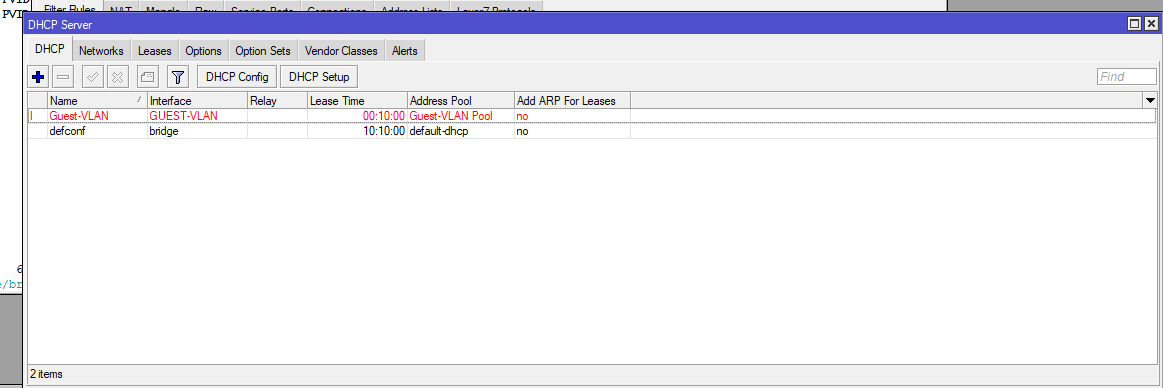Sort by the Relay column header

pyautogui.click(x=277, y=101)
